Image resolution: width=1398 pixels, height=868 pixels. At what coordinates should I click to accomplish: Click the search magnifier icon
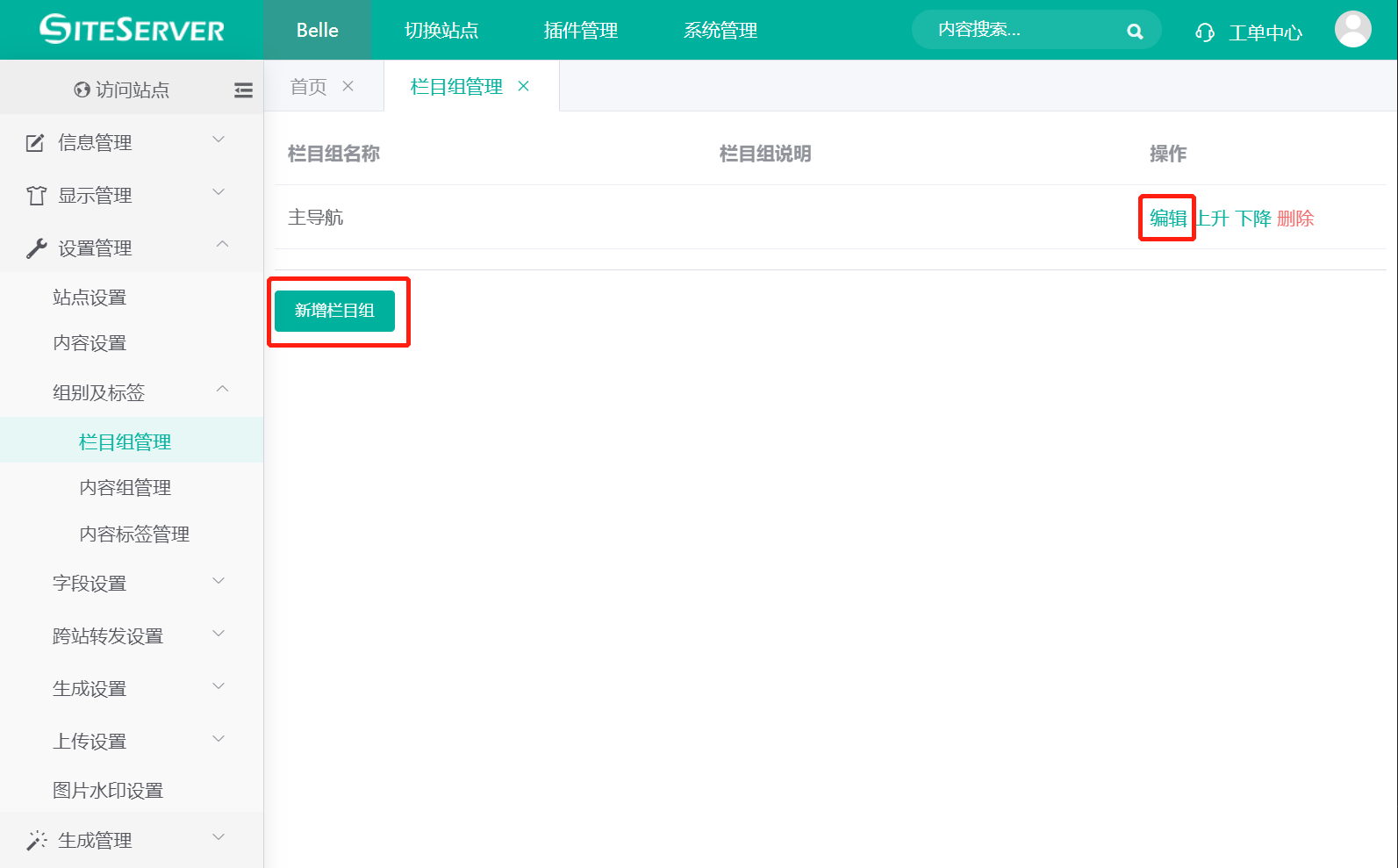click(1135, 32)
